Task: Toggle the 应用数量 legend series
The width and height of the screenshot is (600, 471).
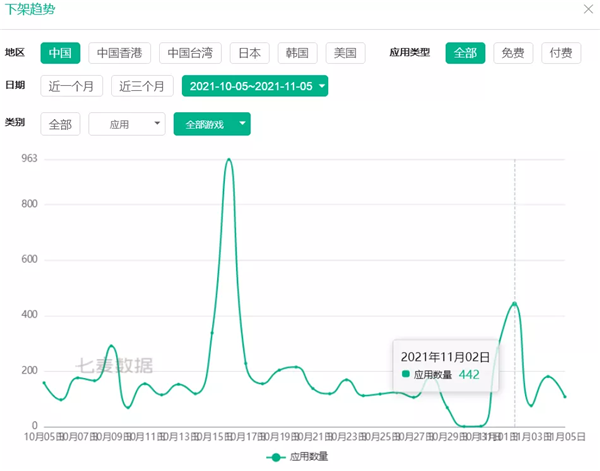Action: tap(297, 457)
